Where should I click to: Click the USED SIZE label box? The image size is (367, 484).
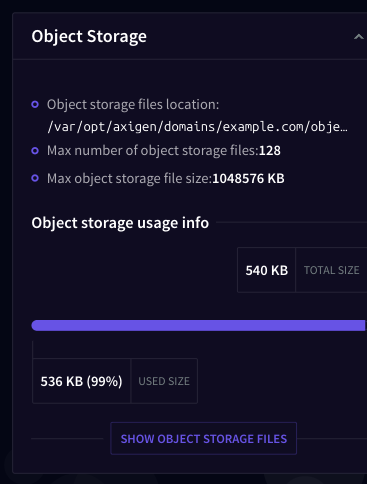click(x=164, y=381)
